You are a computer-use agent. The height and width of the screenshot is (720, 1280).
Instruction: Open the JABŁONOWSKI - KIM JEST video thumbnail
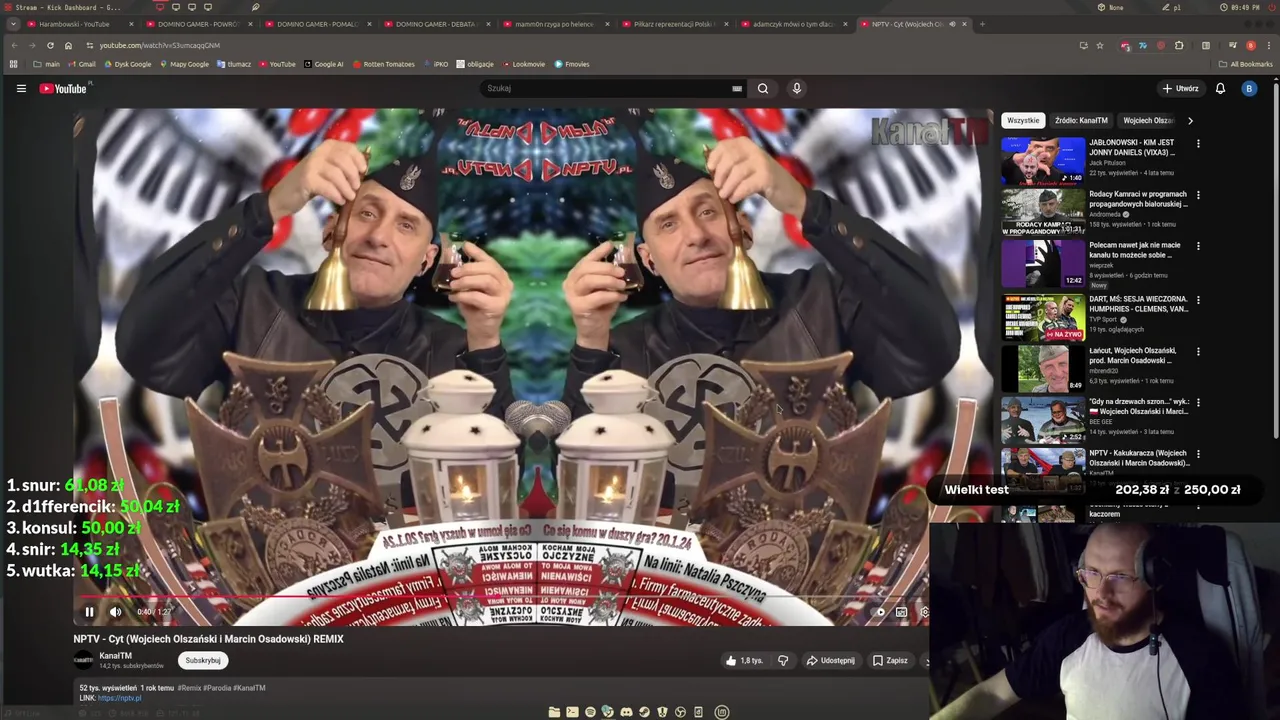pyautogui.click(x=1043, y=160)
